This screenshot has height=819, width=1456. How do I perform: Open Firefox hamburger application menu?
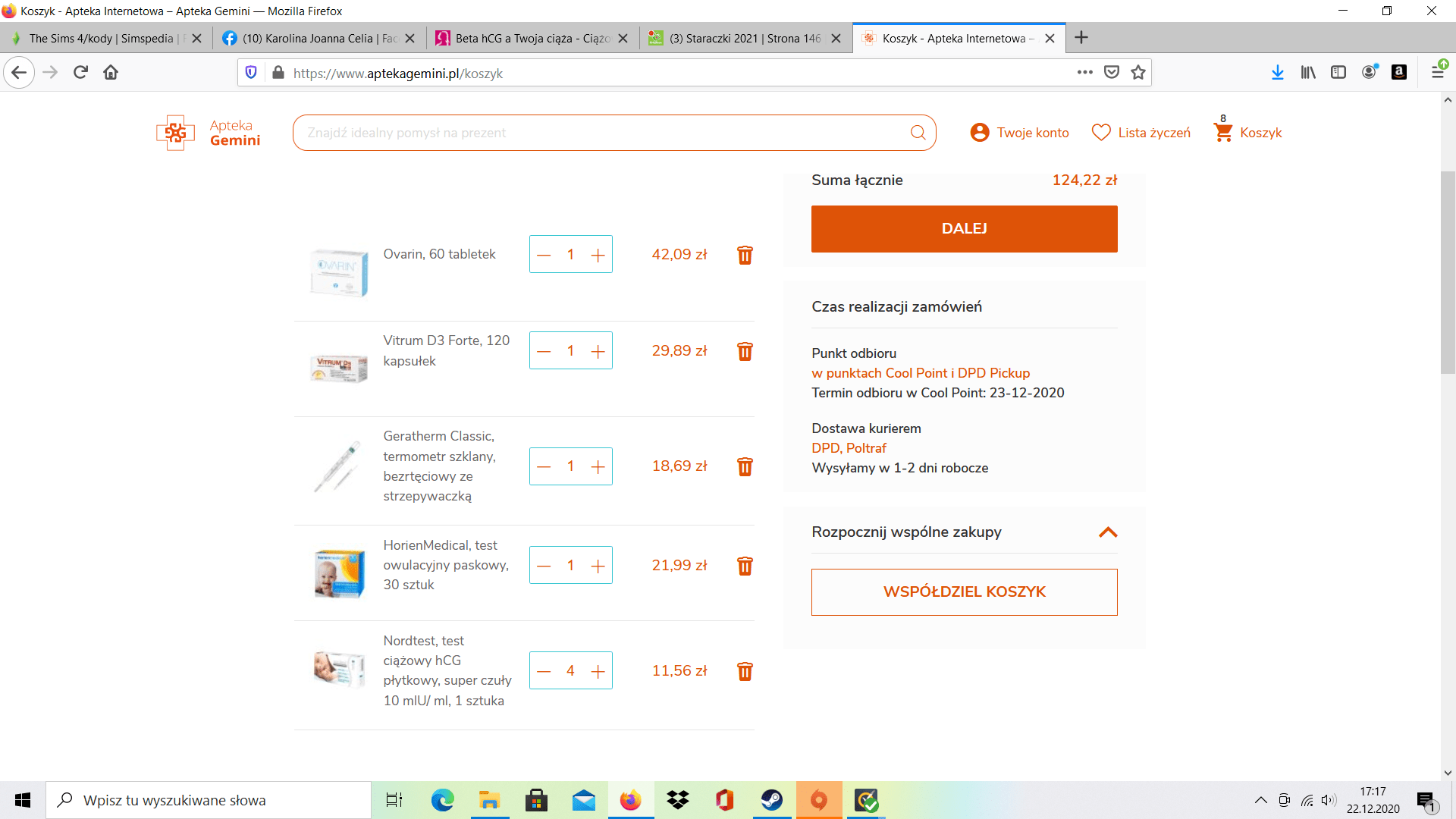click(1437, 73)
